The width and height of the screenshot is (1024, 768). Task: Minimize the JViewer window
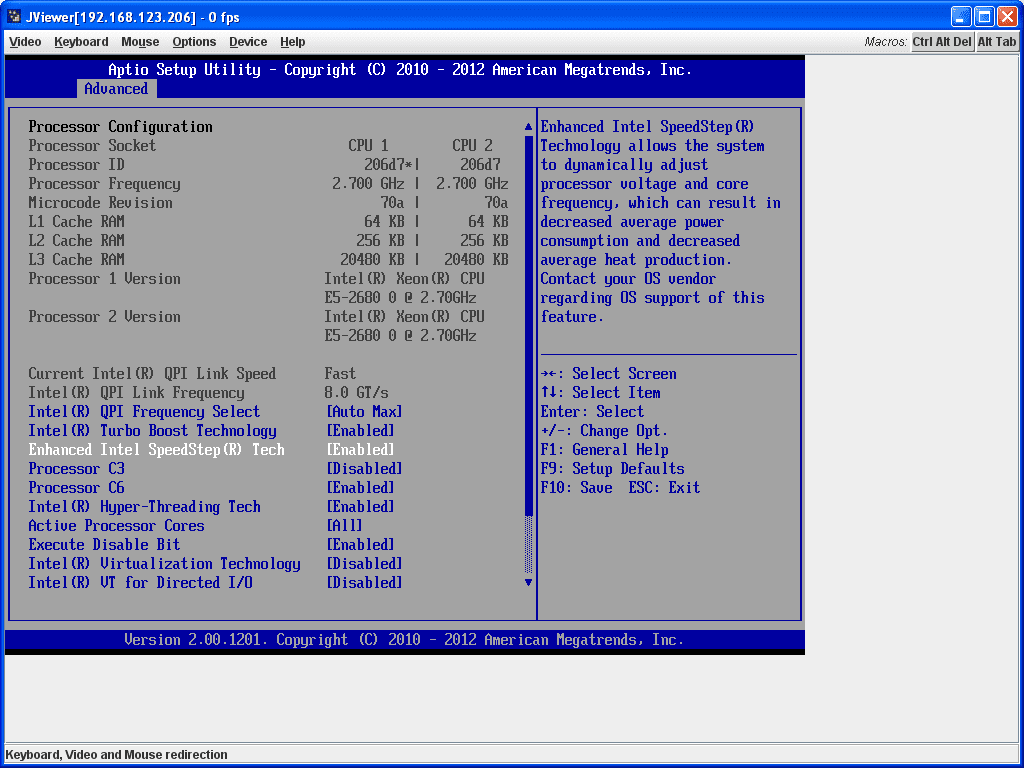pos(961,16)
